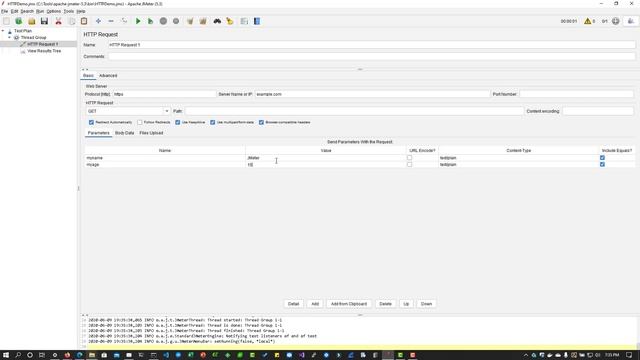Collapse the Thread Group tree node
This screenshot has width=640, height=360.
click(9, 38)
